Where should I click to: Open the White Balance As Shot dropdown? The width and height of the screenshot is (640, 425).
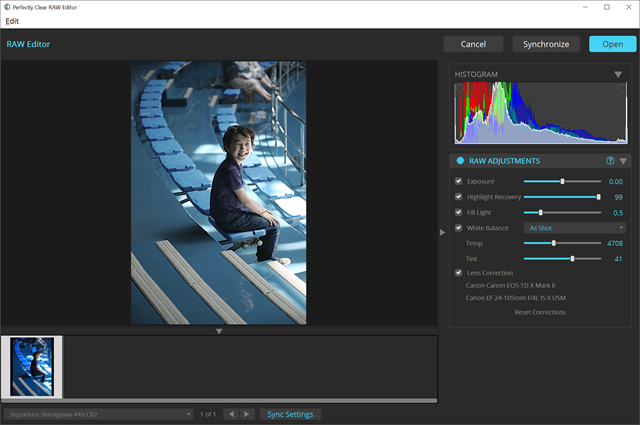click(x=576, y=228)
